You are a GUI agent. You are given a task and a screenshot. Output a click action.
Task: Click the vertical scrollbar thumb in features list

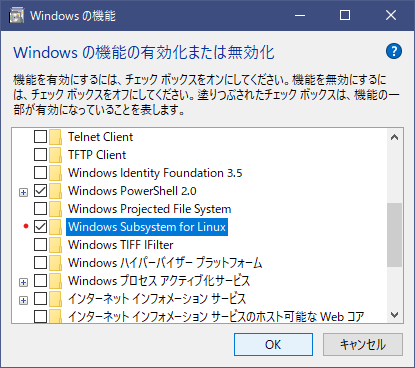[394, 235]
